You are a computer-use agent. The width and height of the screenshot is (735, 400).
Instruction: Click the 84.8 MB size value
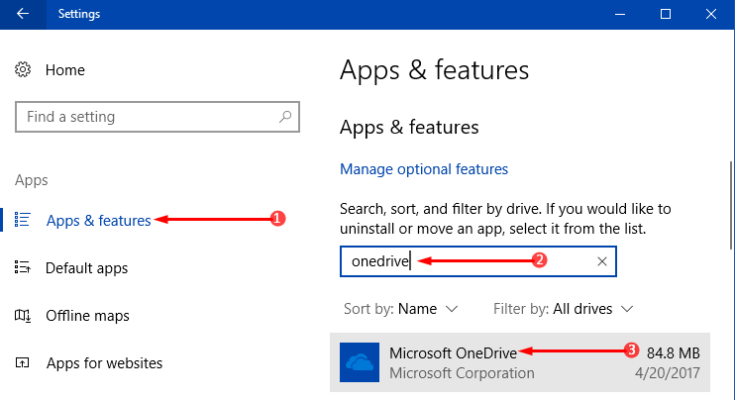click(x=673, y=353)
